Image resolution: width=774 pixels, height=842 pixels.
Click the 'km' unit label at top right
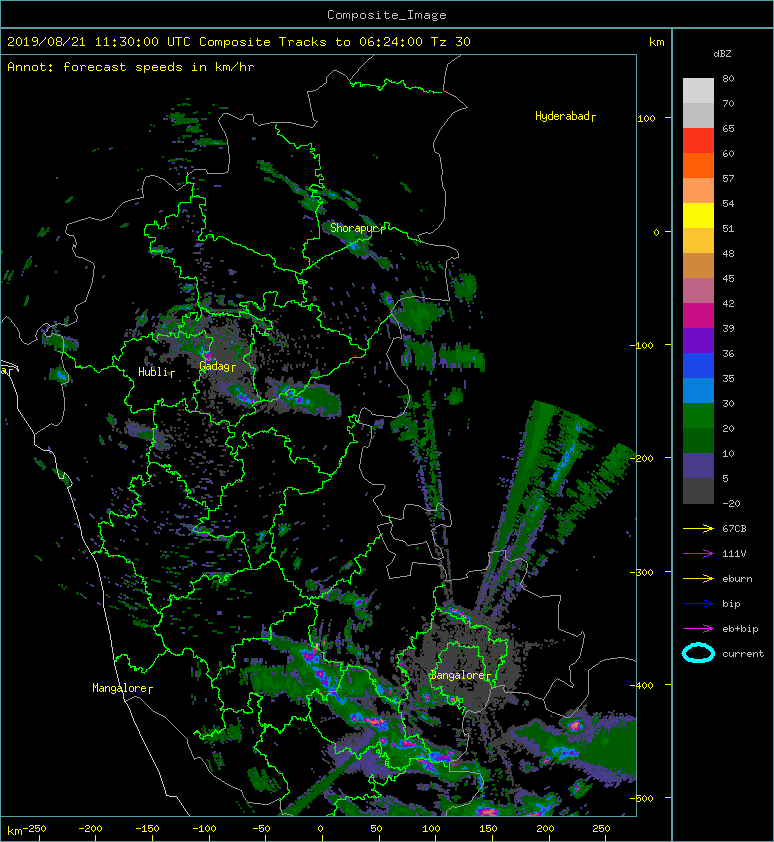coord(656,42)
